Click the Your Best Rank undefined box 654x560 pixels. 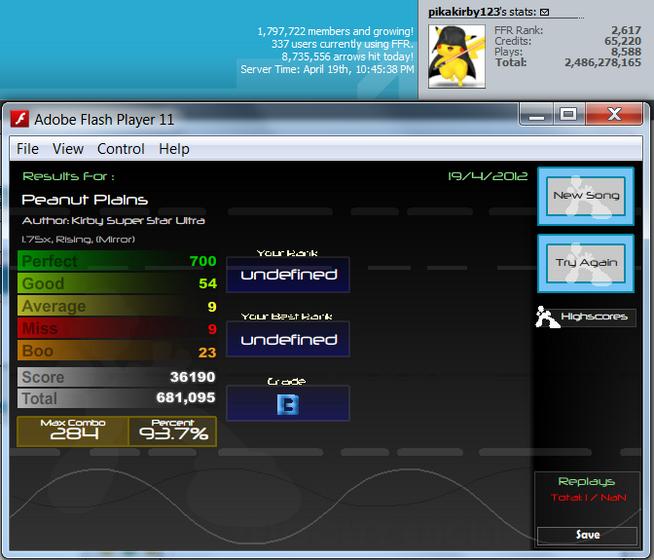(x=288, y=339)
